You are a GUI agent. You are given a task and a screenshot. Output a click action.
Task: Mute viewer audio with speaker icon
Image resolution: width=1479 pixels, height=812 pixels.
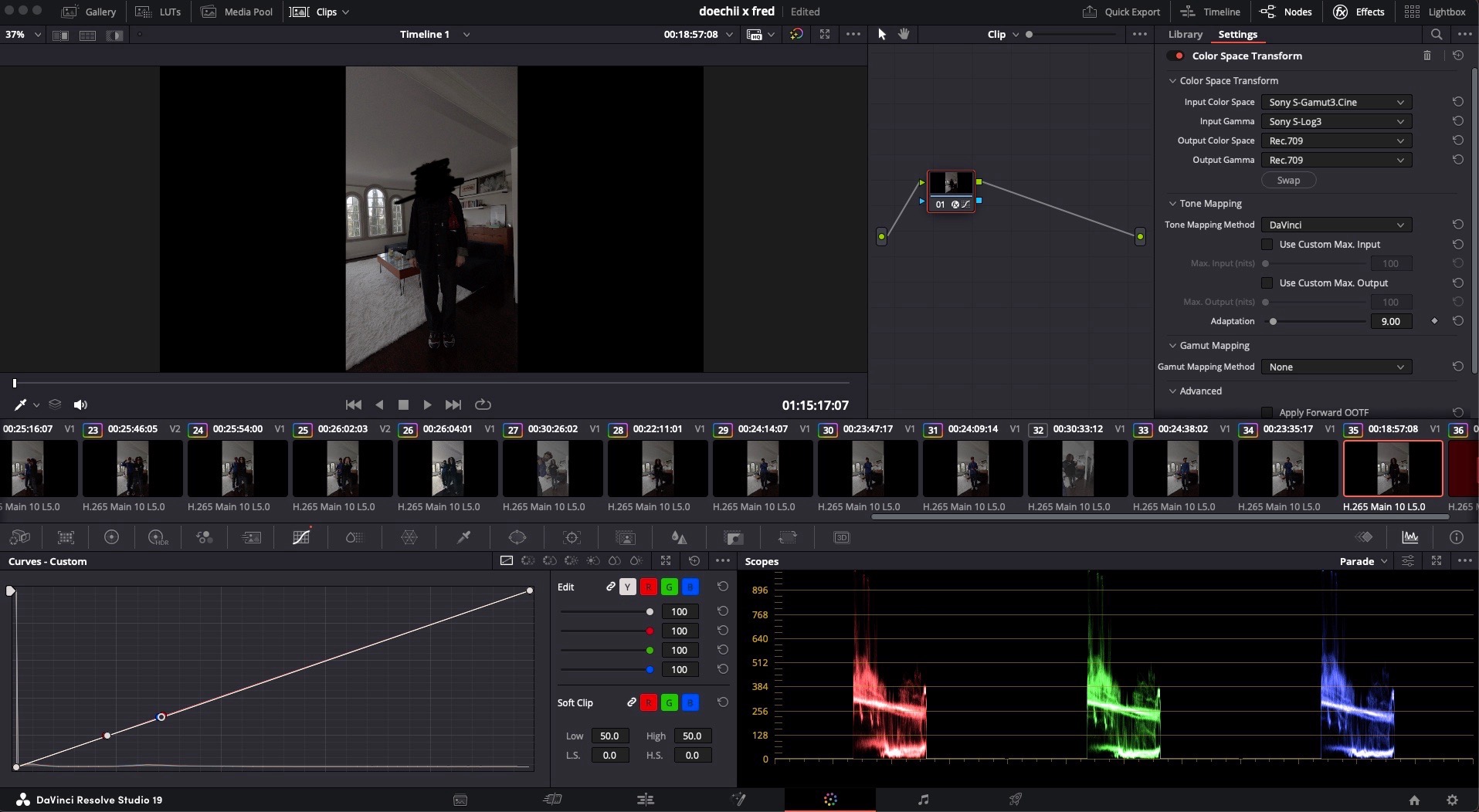pyautogui.click(x=80, y=404)
